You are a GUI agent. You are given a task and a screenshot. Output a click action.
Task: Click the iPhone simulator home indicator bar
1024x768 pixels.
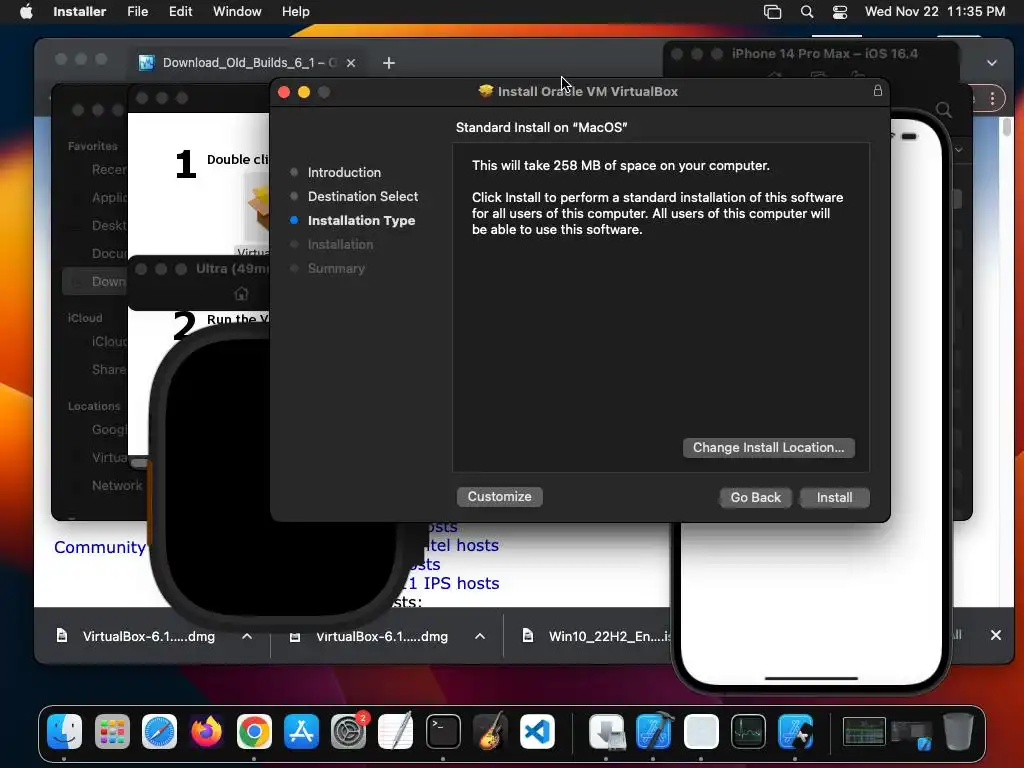(811, 679)
